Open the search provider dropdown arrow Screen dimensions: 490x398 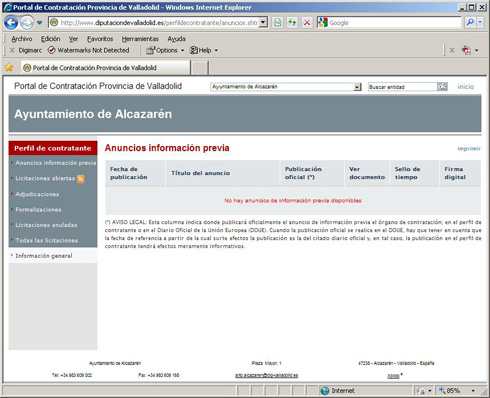480,22
